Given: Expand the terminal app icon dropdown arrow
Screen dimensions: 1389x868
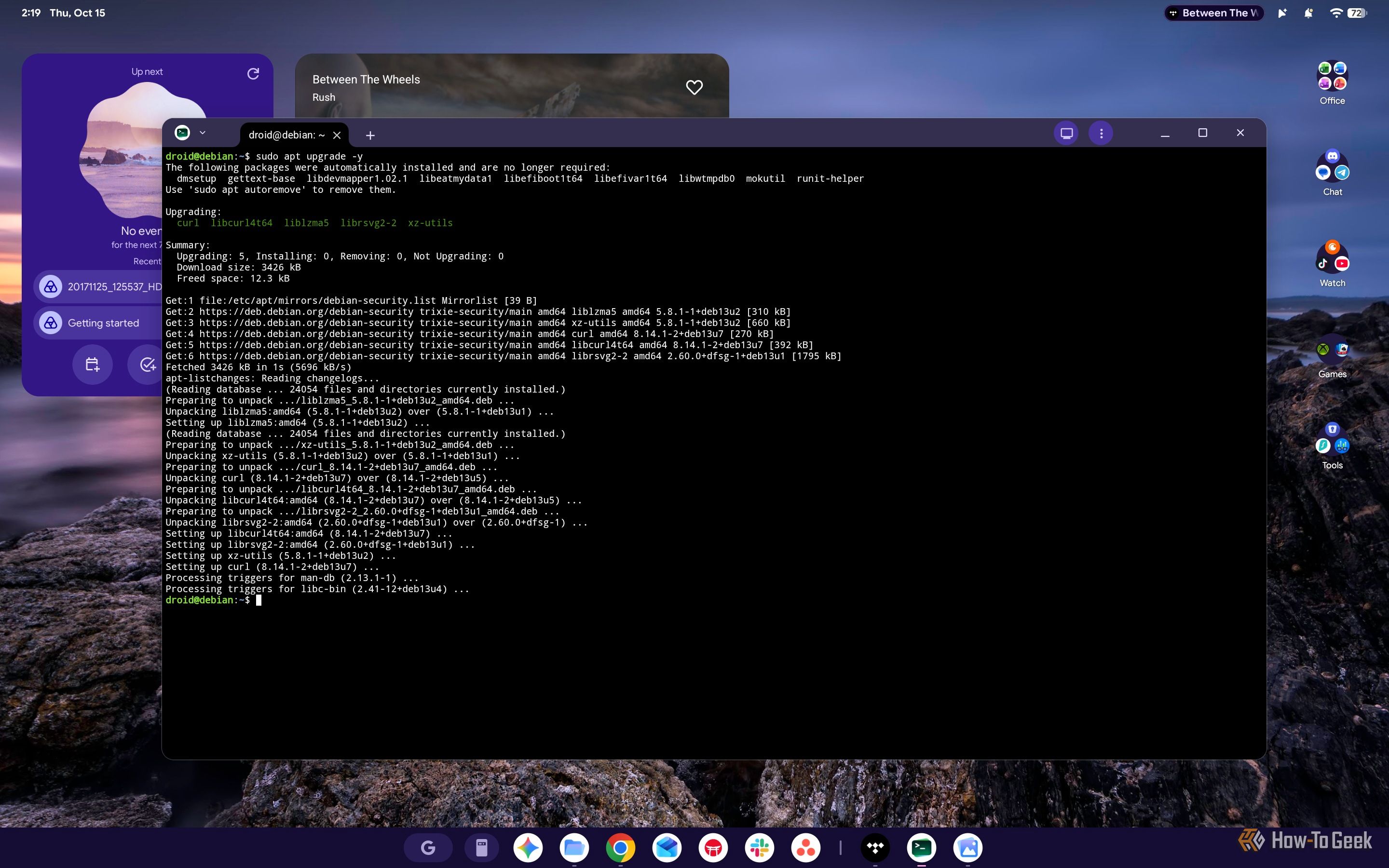Looking at the screenshot, I should (203, 133).
